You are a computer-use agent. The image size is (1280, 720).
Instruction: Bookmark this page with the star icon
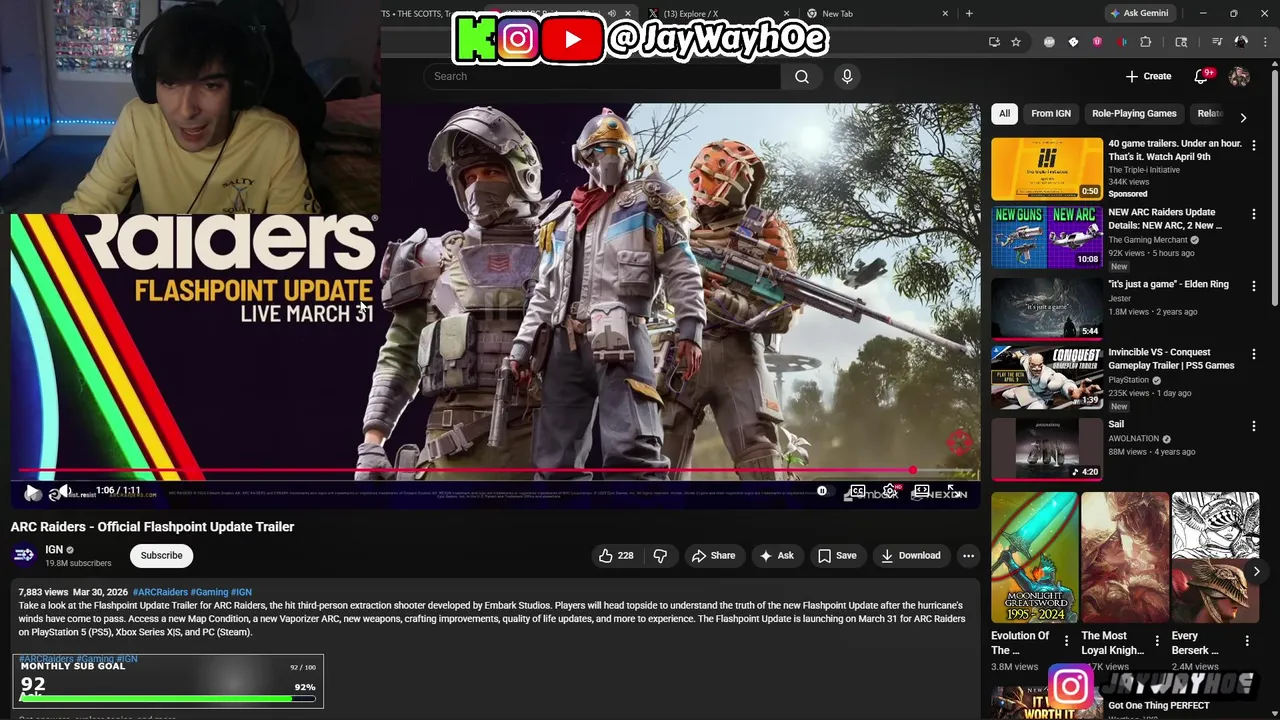point(1016,42)
